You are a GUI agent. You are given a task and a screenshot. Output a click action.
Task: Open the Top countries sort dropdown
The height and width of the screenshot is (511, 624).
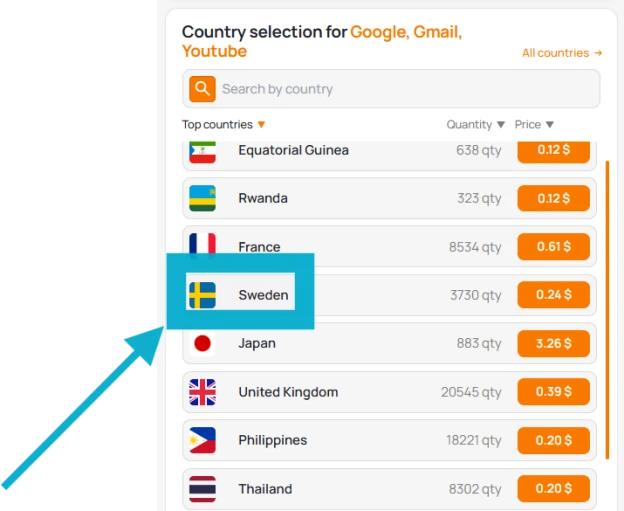(223, 125)
